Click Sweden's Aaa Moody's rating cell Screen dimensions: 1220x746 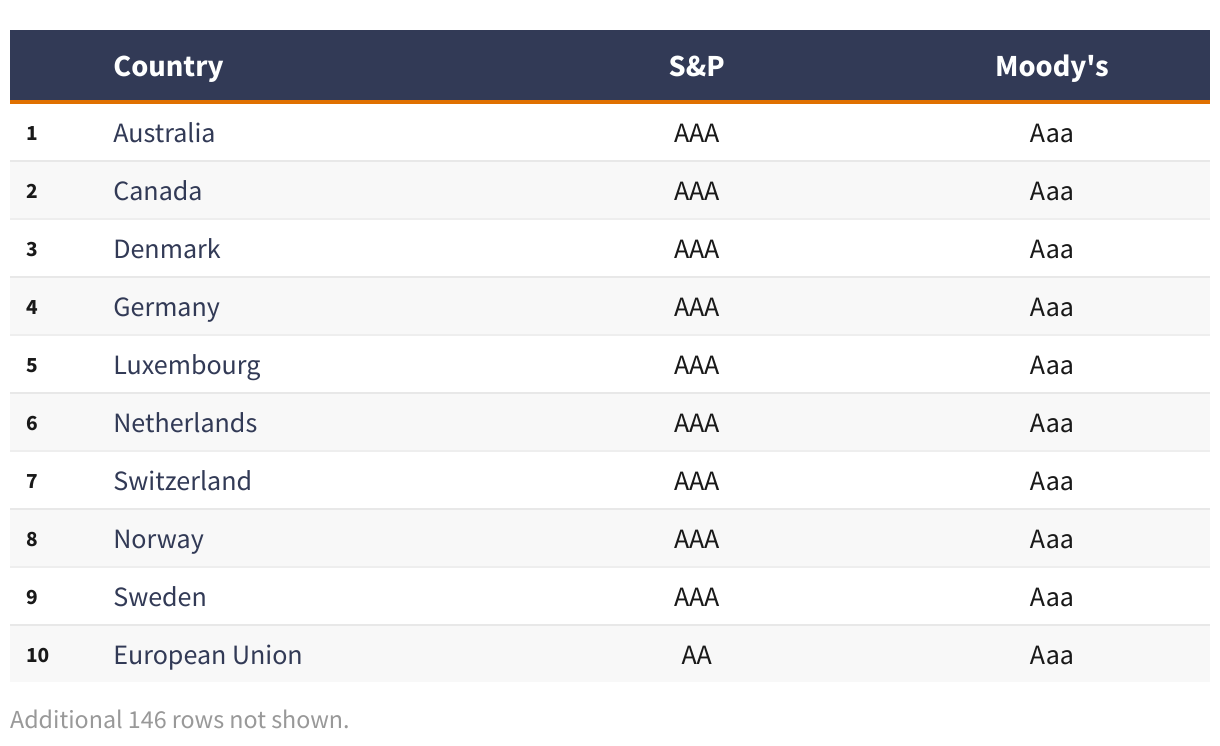click(1051, 597)
